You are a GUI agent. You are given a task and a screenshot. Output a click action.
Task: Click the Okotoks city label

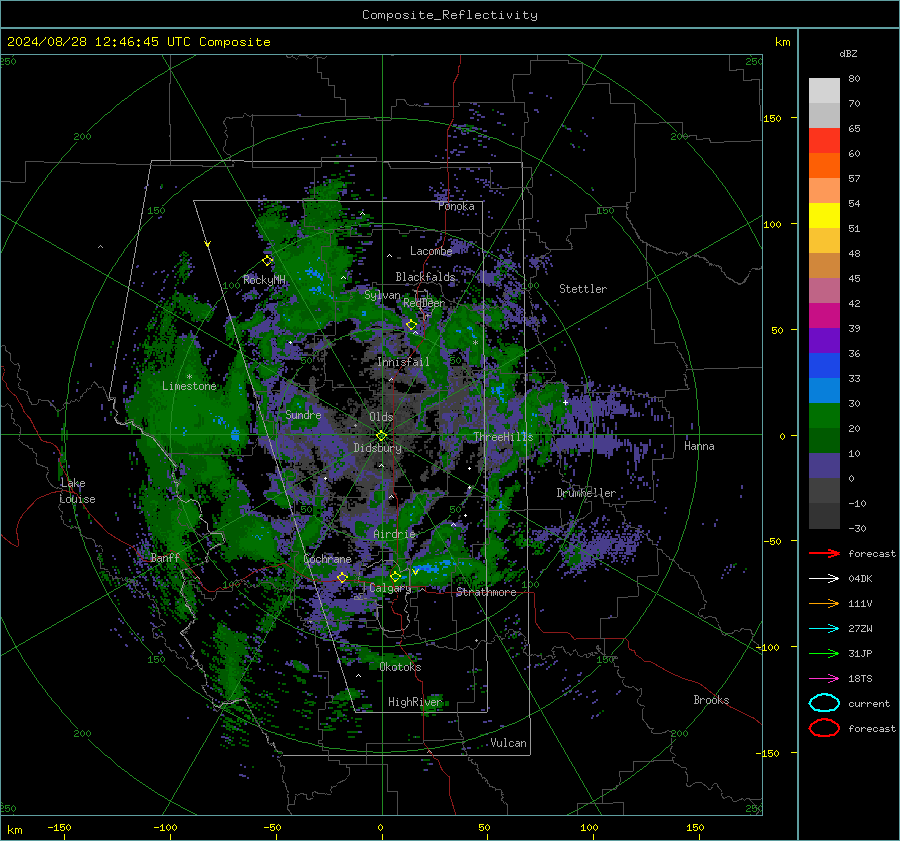pos(400,667)
